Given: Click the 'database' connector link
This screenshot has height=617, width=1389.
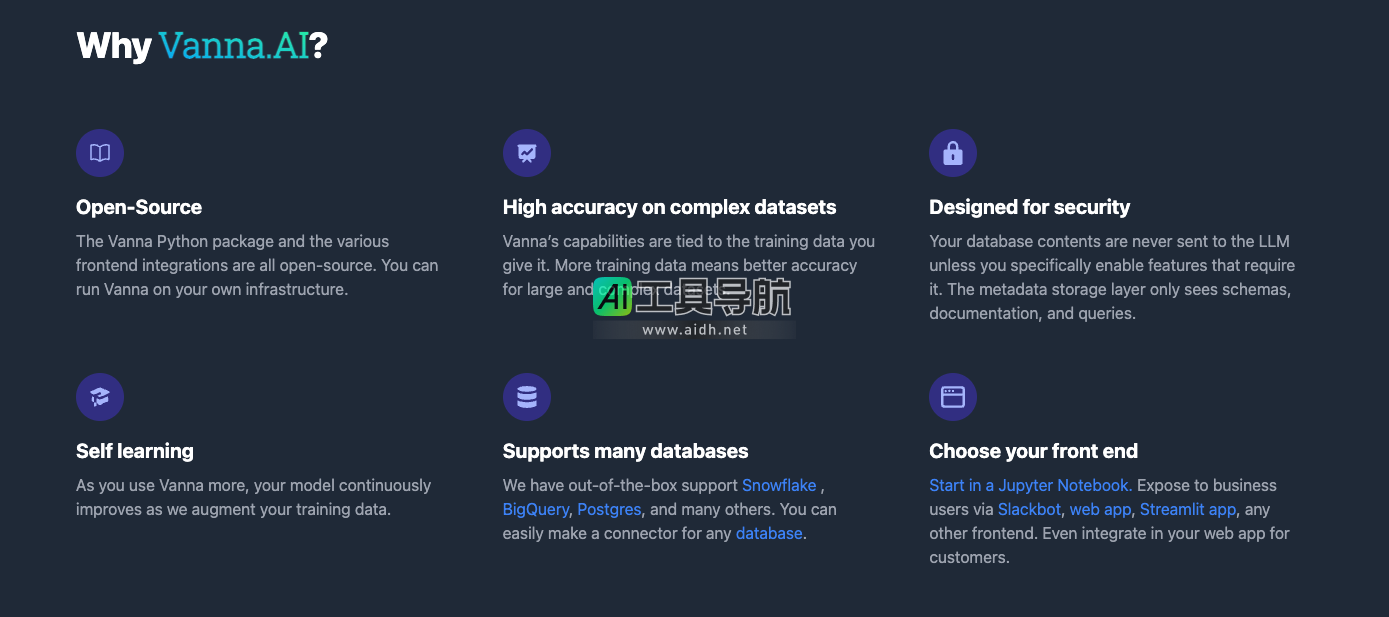Looking at the screenshot, I should (769, 533).
